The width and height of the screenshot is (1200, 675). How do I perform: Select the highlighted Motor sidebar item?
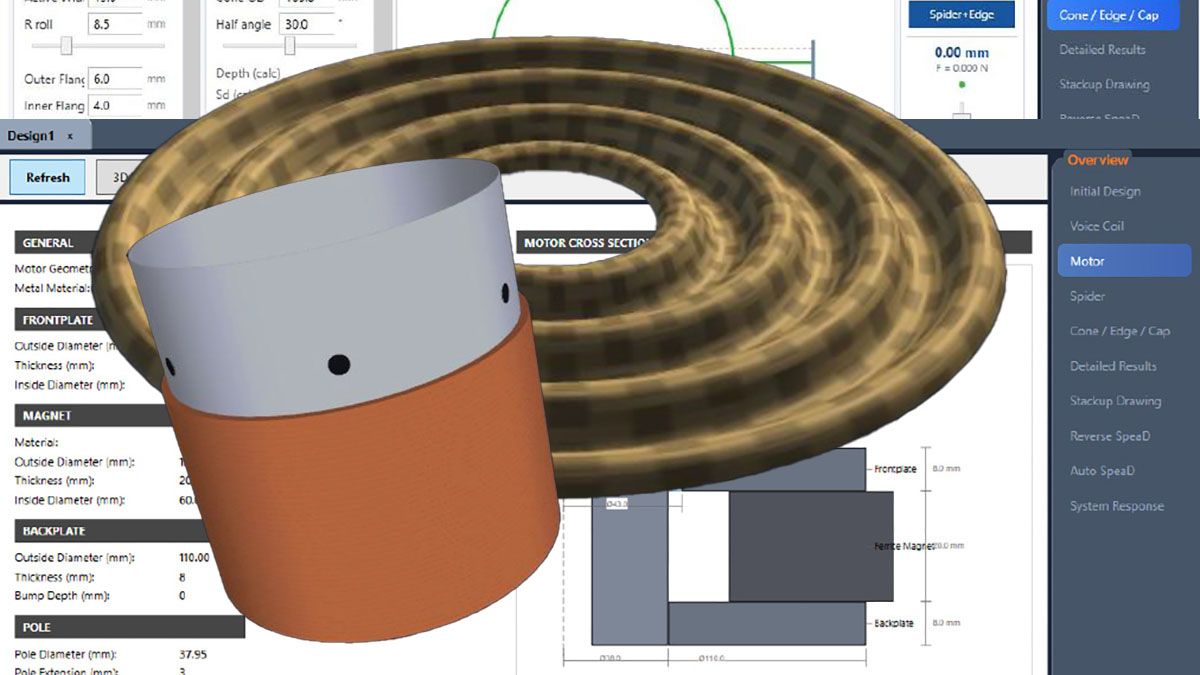pos(1124,261)
